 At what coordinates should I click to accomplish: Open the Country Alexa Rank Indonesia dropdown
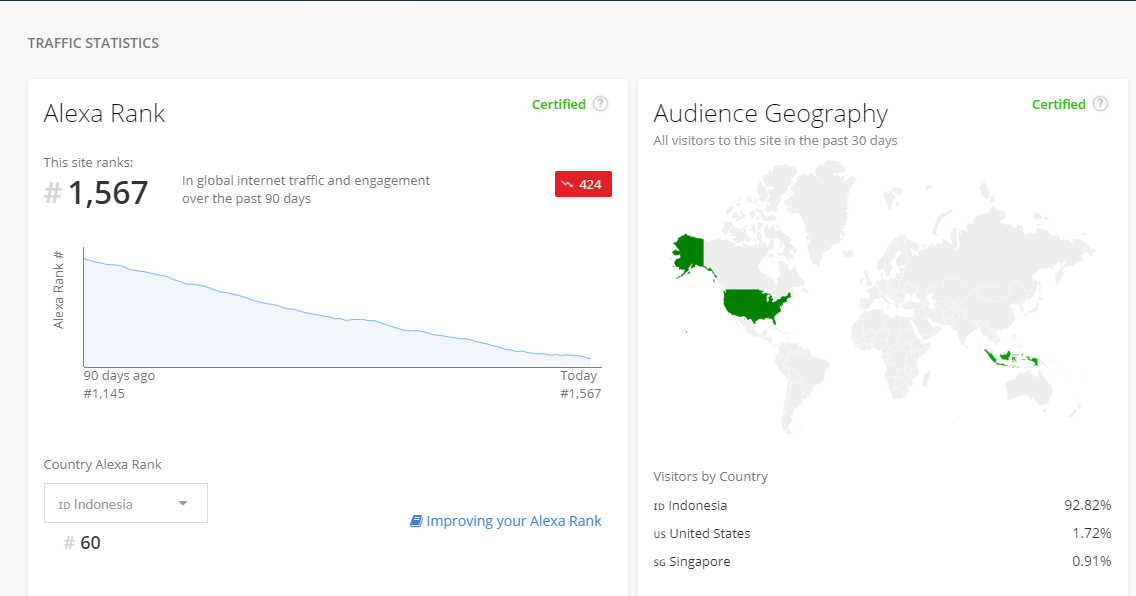pos(125,503)
